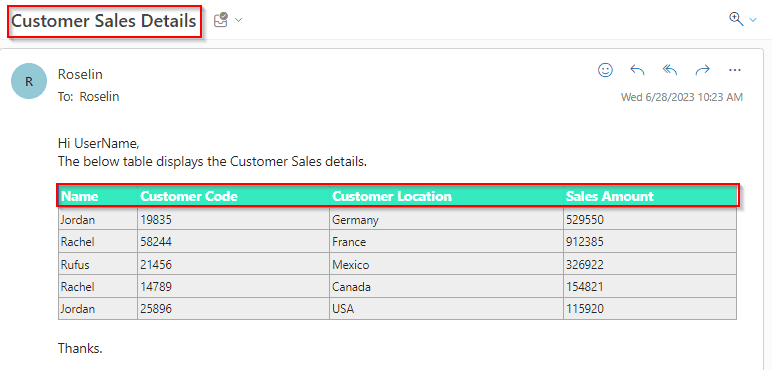Click the Reply arrow icon
This screenshot has height=370, width=772.
tap(637, 70)
